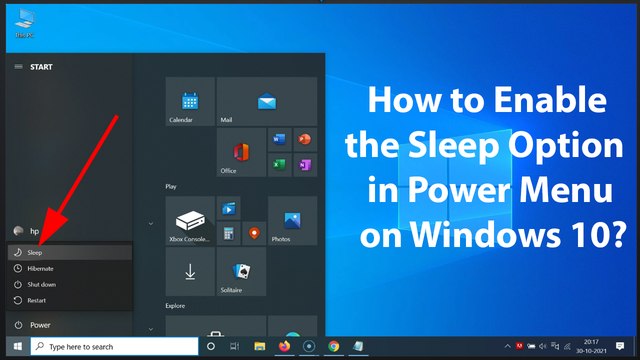Open the Excel tile
This screenshot has width=640, height=360.
click(280, 165)
